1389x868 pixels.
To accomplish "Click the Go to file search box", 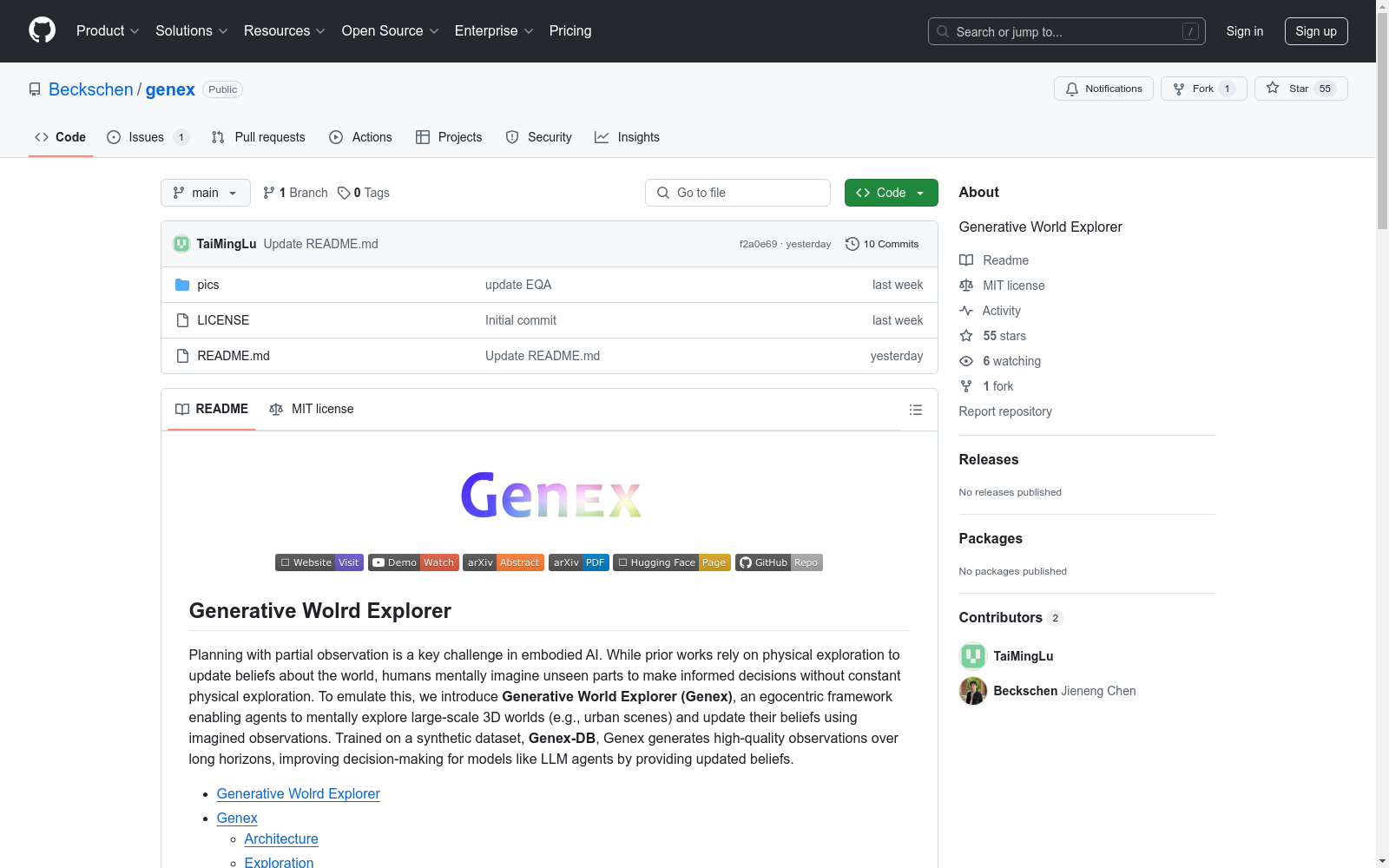I will pos(738,193).
